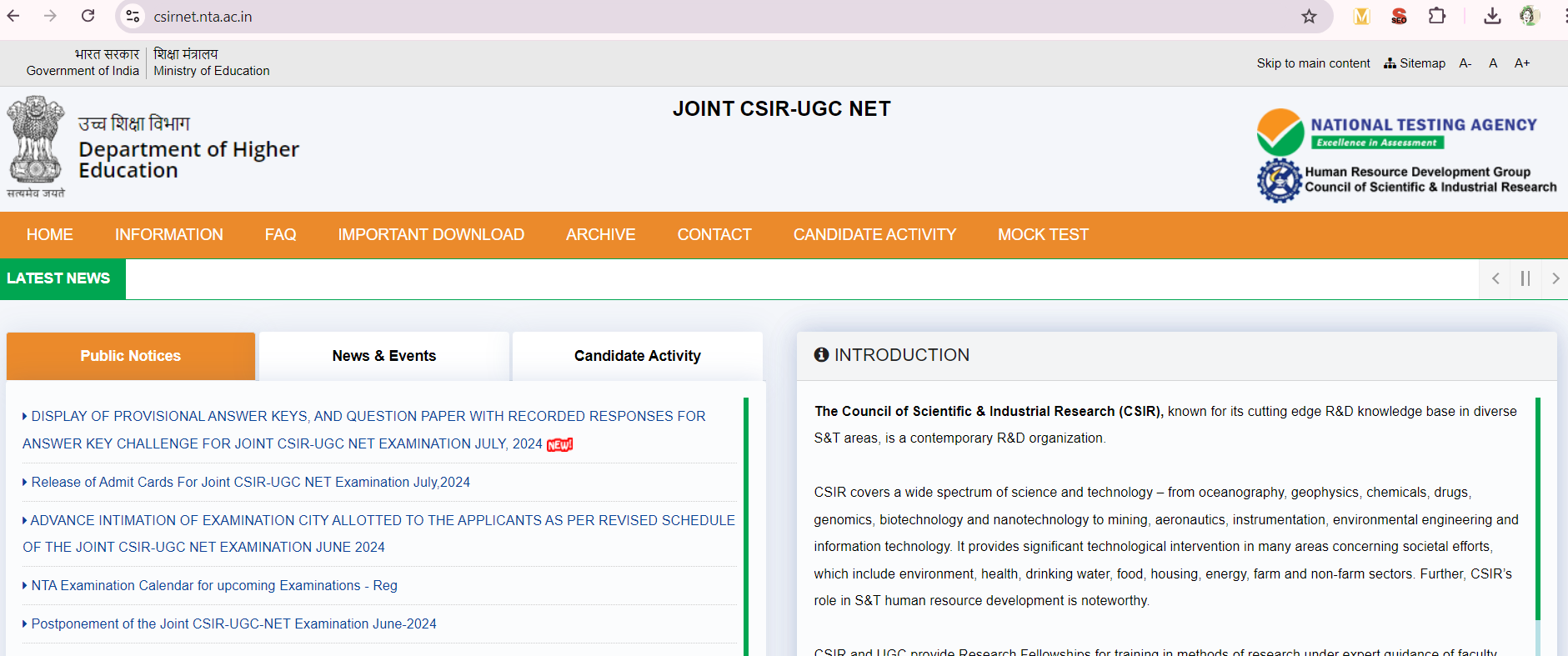Click the LATEST NEWS label
Viewport: 1568px width, 656px height.
(x=58, y=278)
